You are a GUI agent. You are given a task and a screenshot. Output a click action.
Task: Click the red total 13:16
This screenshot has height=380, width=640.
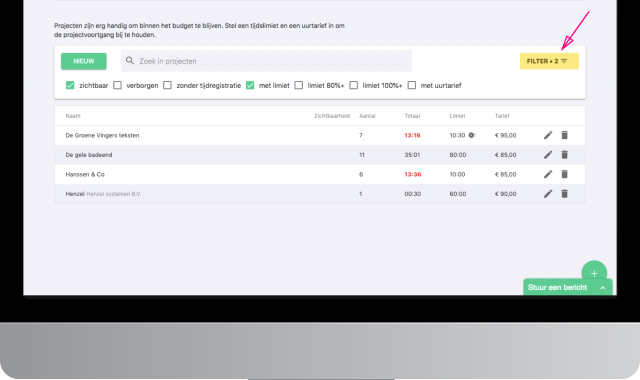click(x=412, y=135)
